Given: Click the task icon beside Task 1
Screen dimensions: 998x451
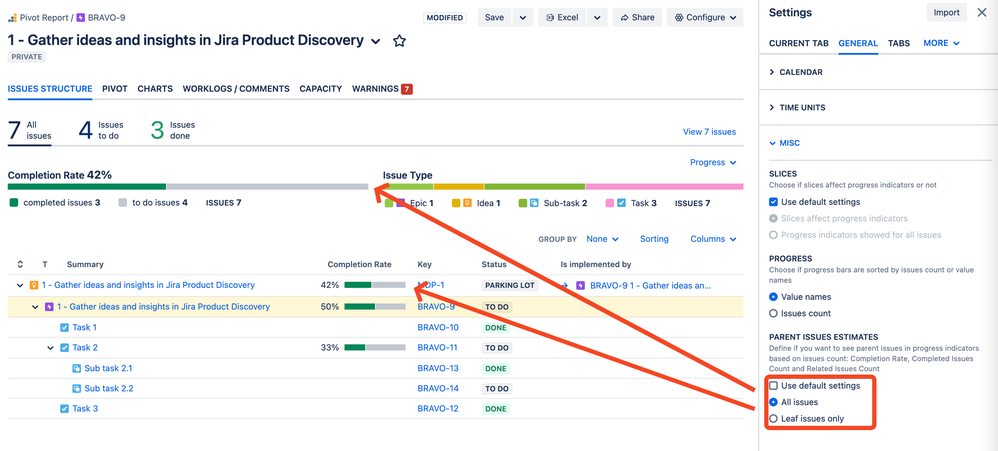Looking at the screenshot, I should (64, 328).
